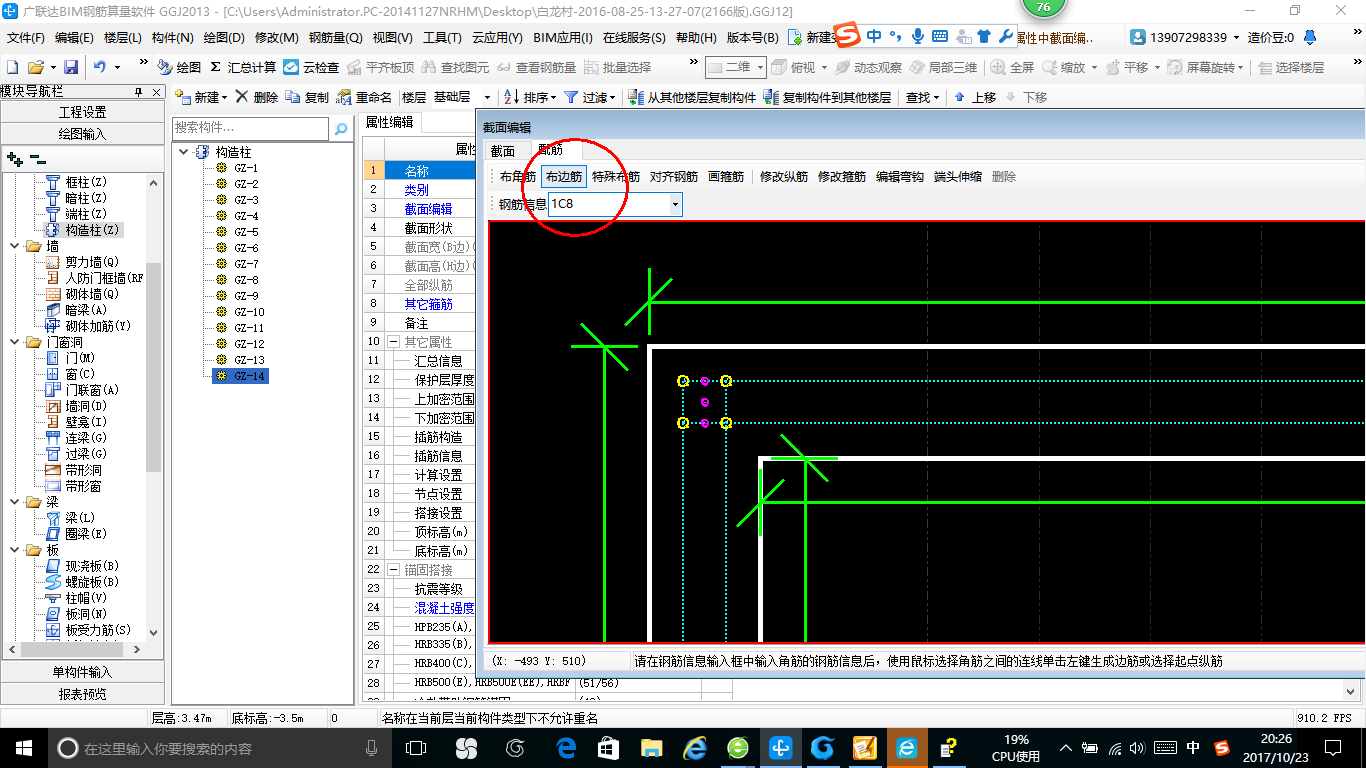Viewport: 1366px width, 768px height.
Task: Click 新建 to create a component
Action: click(202, 97)
